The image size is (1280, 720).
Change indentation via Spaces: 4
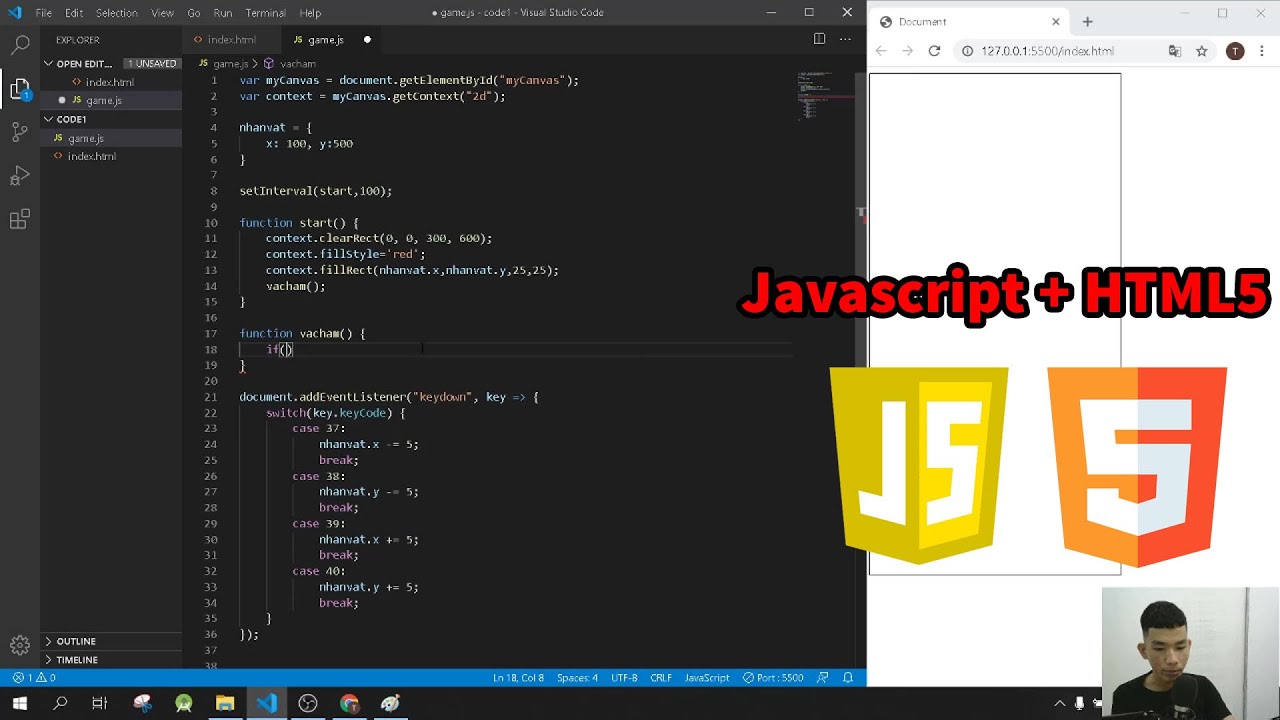(x=577, y=678)
